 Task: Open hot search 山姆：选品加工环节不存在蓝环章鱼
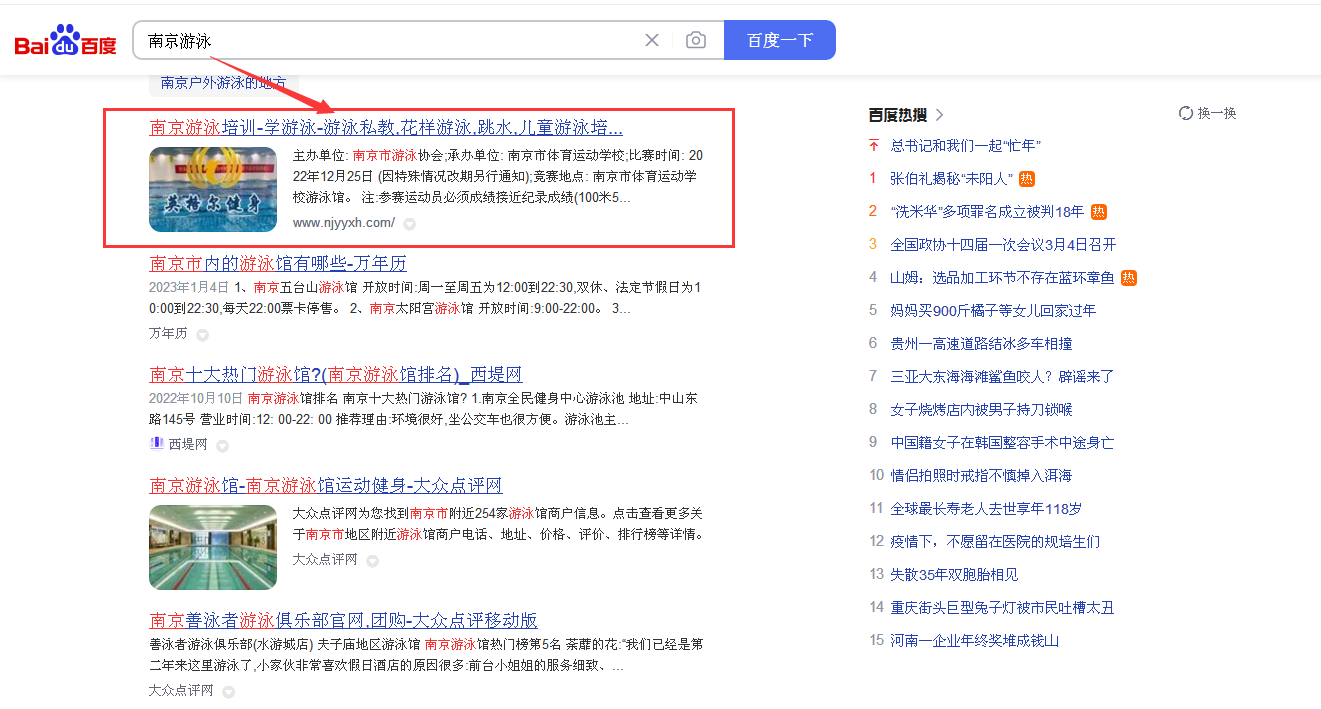tap(1002, 278)
